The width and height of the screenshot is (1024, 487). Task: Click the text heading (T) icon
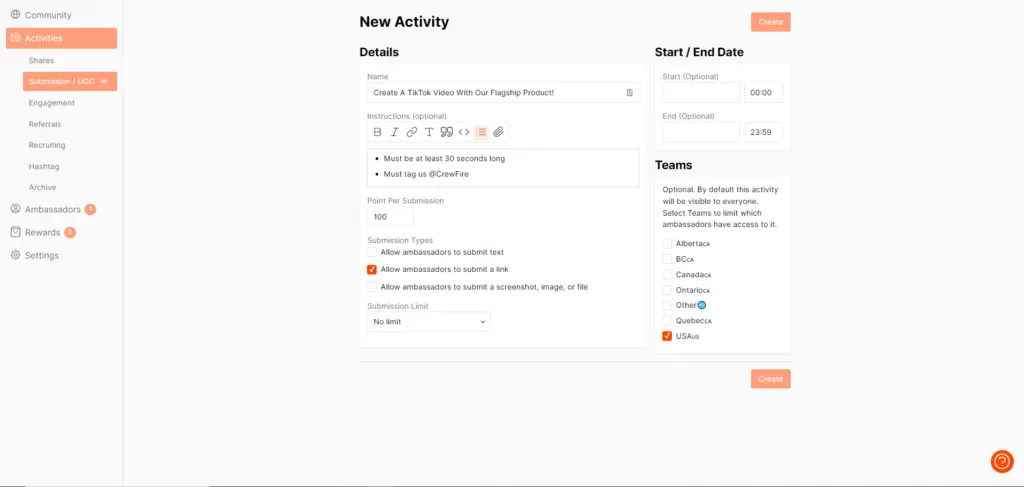[429, 132]
